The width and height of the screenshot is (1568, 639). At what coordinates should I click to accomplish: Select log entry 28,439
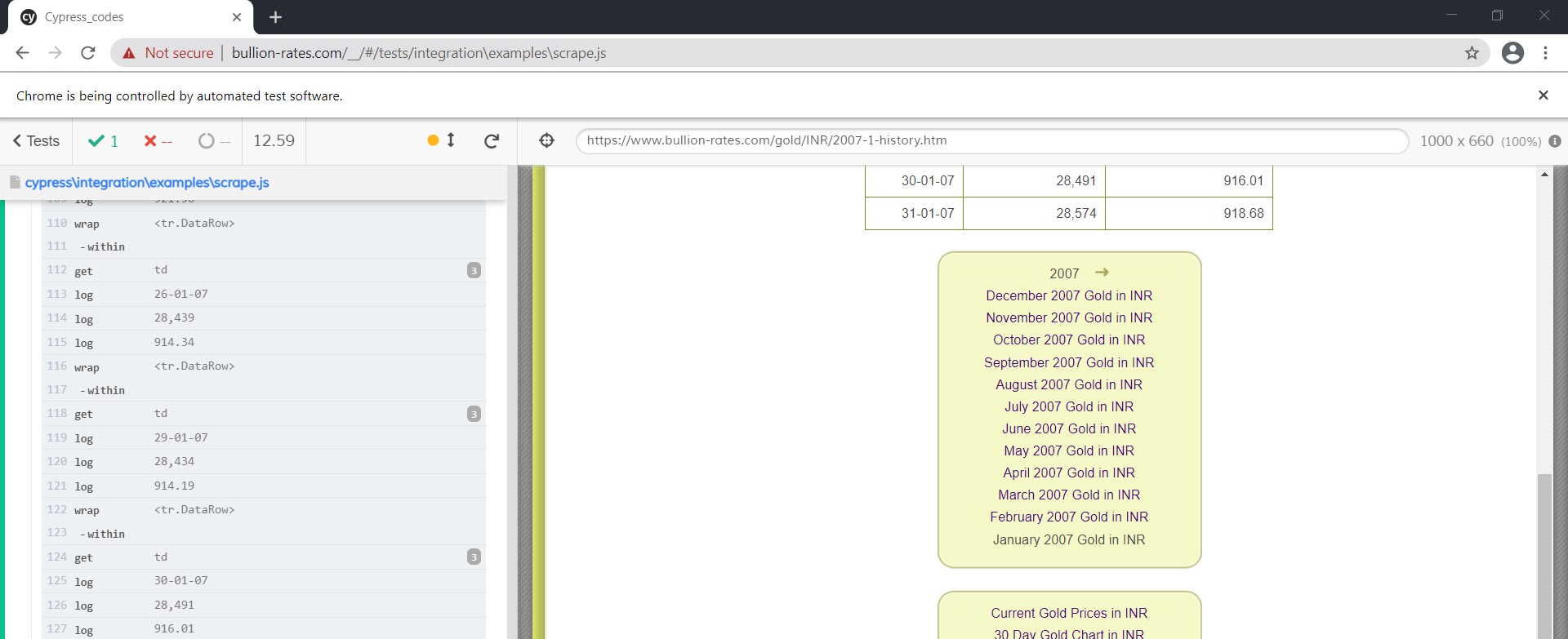[264, 318]
